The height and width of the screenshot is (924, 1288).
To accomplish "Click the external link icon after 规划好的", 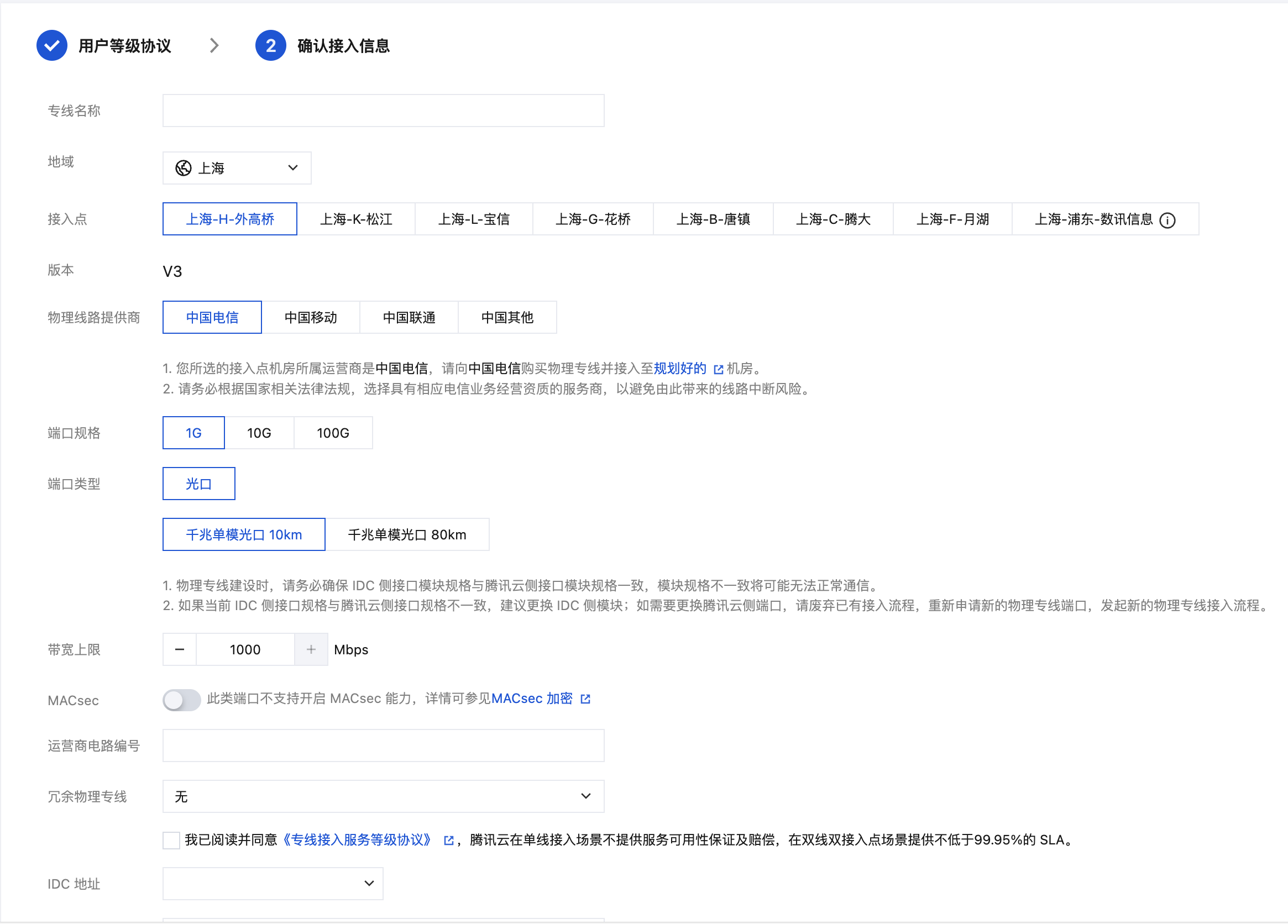I will [719, 370].
